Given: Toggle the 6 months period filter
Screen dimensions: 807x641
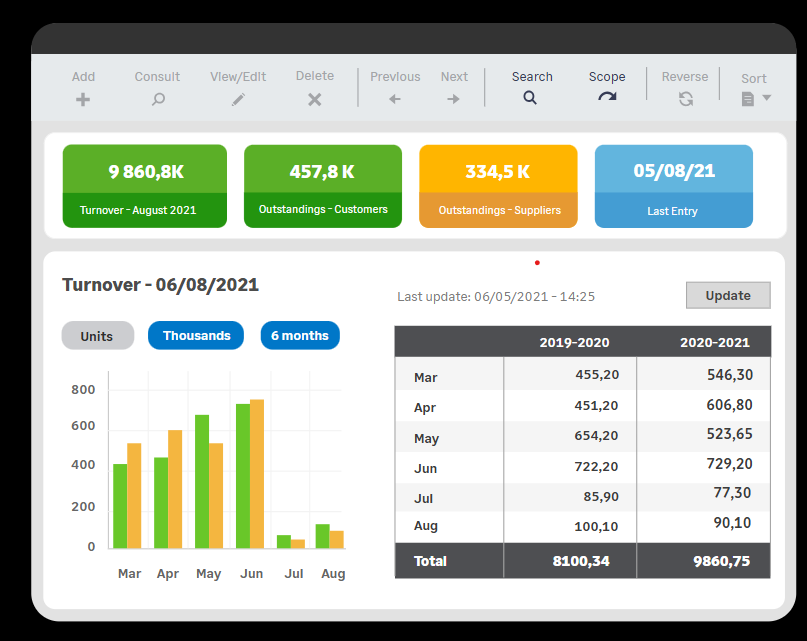Looking at the screenshot, I should pyautogui.click(x=300, y=336).
